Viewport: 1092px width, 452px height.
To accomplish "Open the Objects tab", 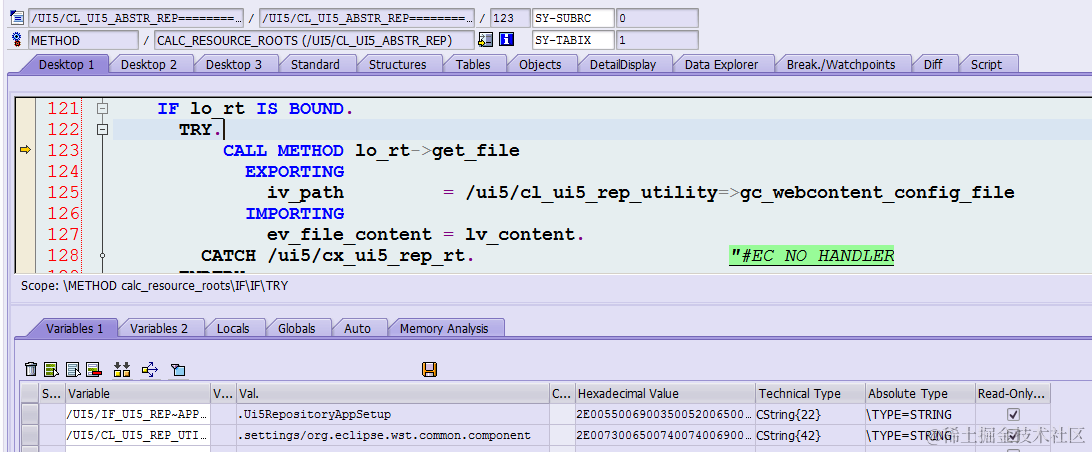I will tap(540, 64).
